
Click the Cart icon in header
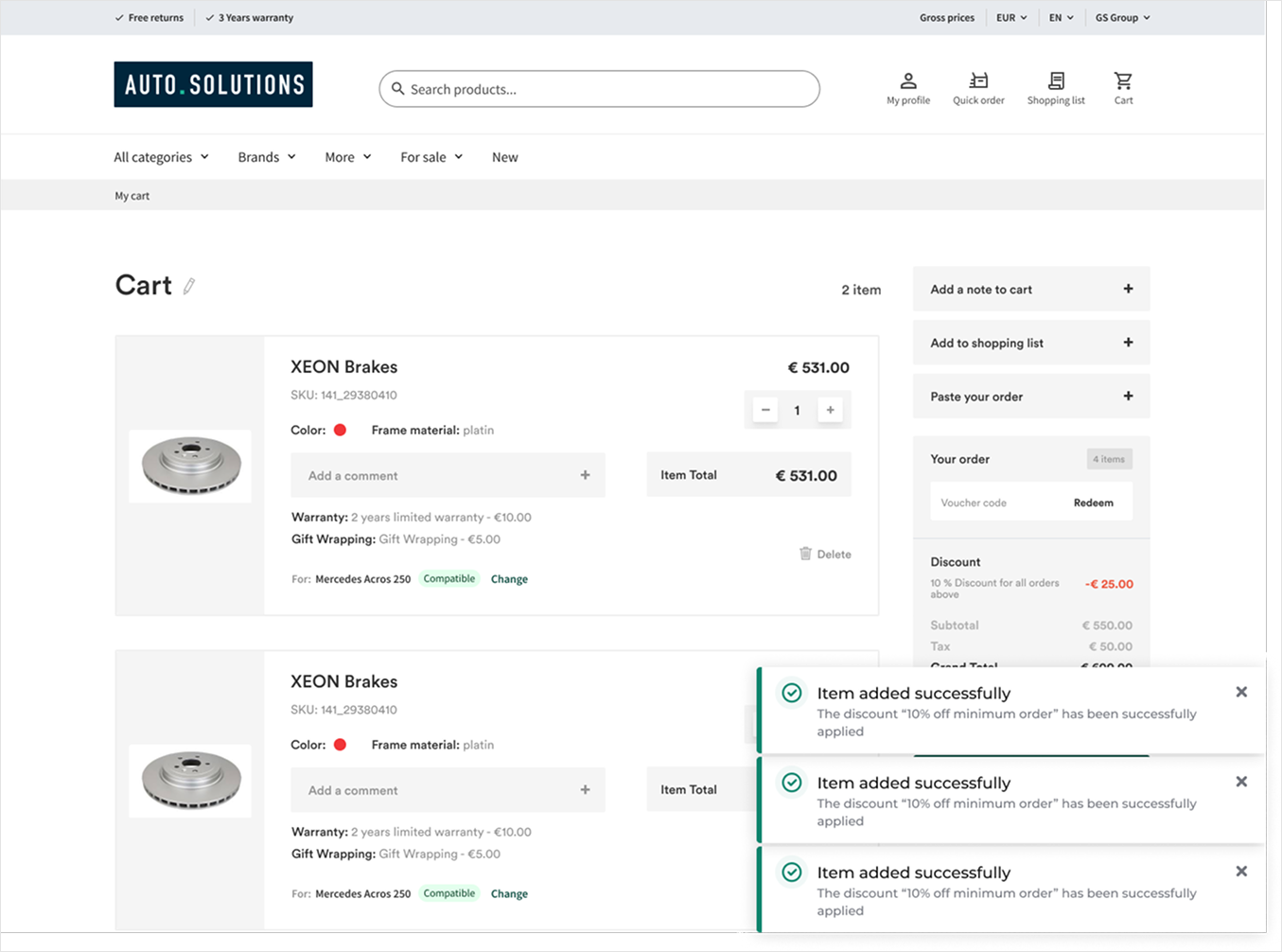1123,81
